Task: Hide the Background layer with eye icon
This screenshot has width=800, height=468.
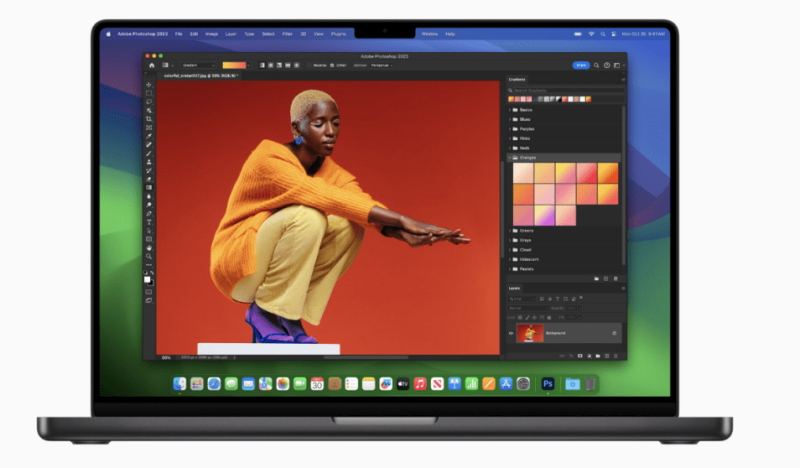Action: (511, 333)
